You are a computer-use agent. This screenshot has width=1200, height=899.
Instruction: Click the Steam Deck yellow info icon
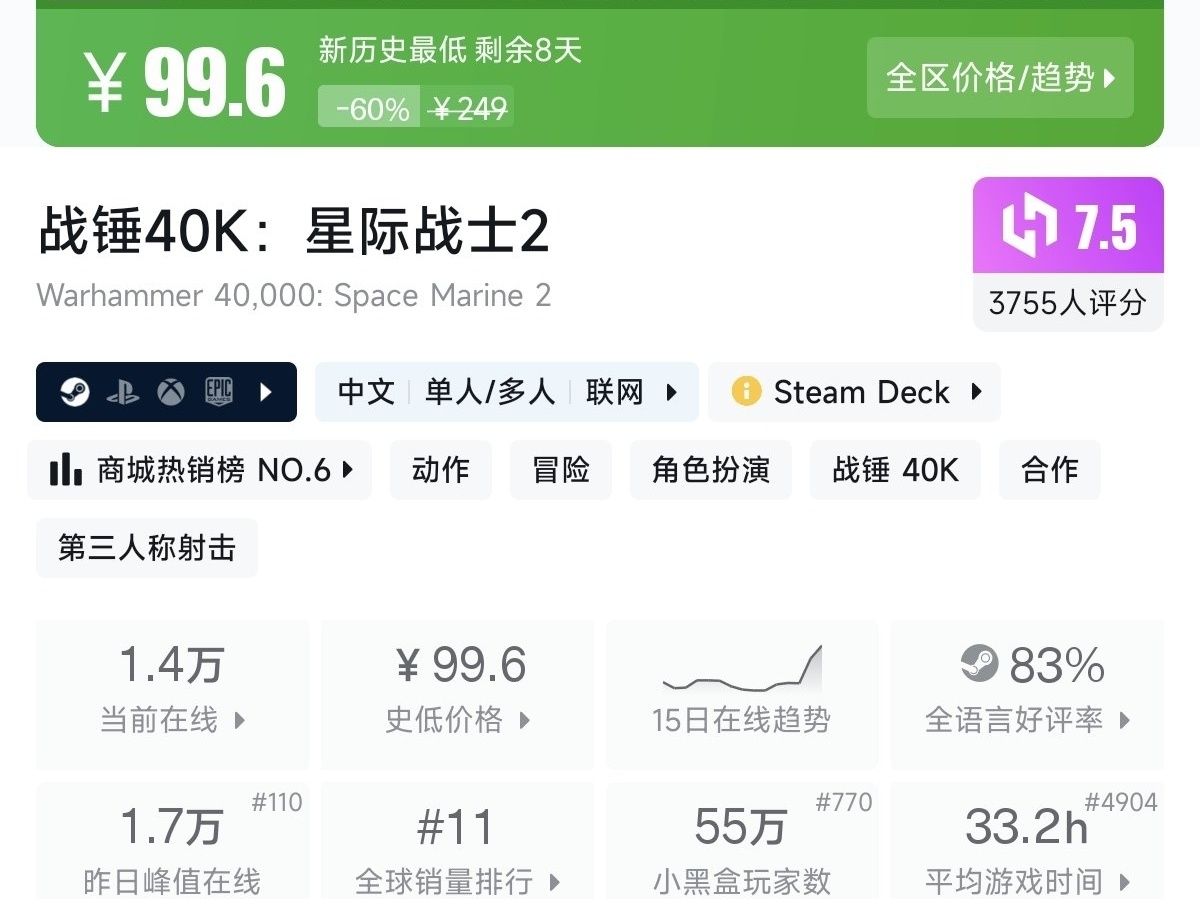tap(746, 391)
